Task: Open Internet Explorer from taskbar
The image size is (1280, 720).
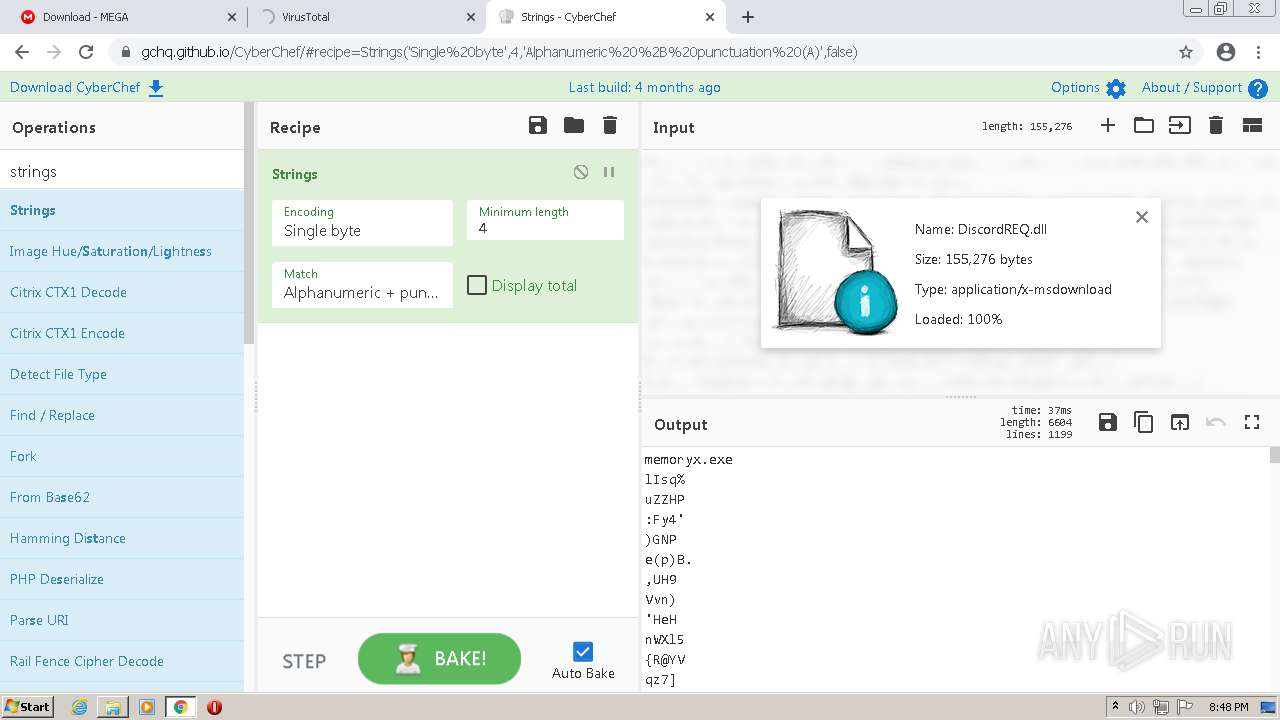Action: (x=79, y=707)
